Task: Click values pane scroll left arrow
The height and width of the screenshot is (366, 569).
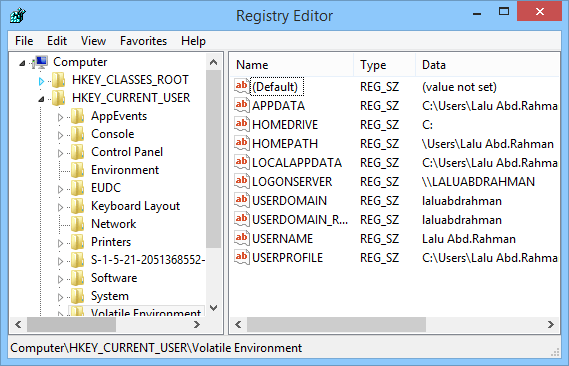Action: coord(238,324)
